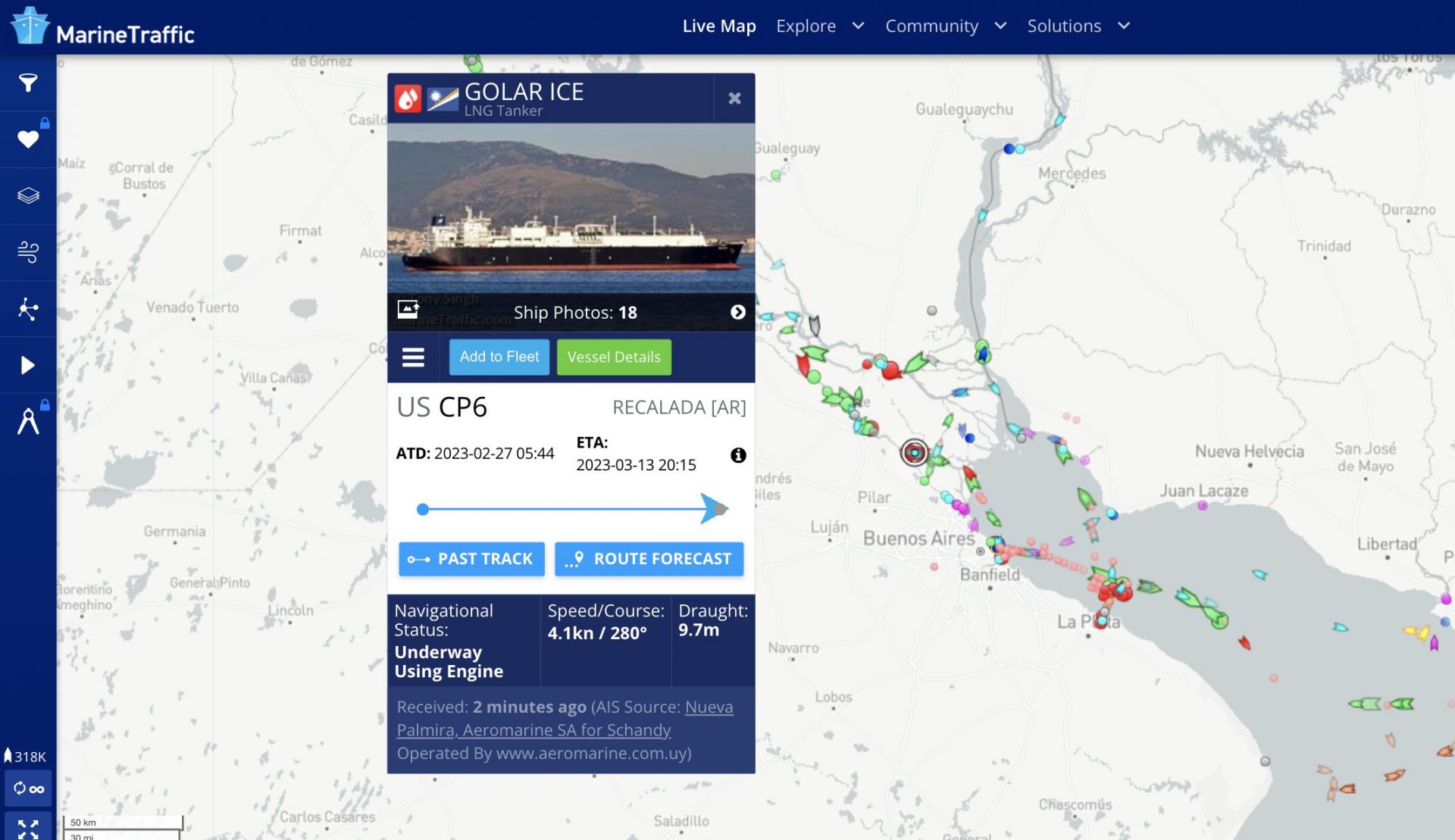Select the distance measuring compass tool
This screenshot has height=840, width=1455.
coord(28,421)
